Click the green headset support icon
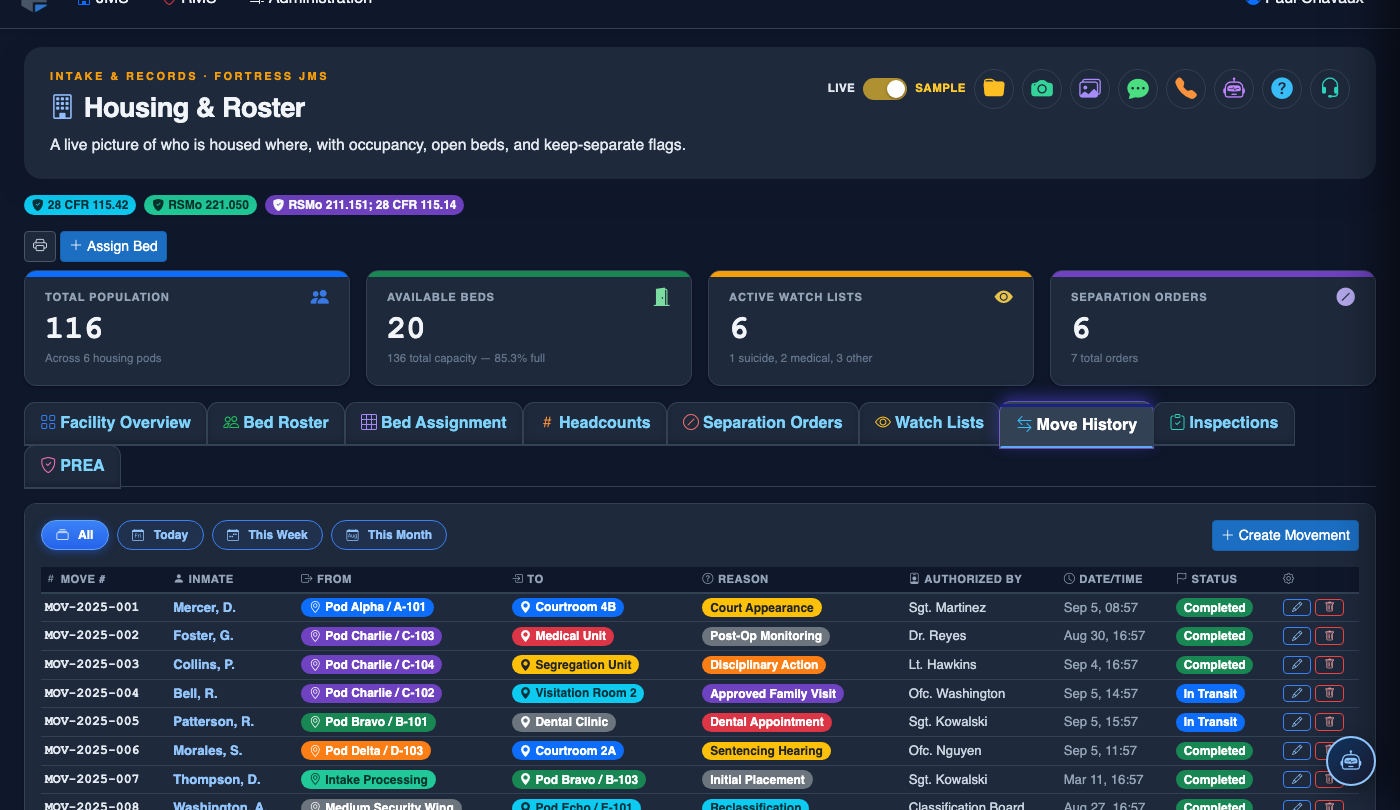Screen dimensions: 1400x810 [x=1330, y=88]
